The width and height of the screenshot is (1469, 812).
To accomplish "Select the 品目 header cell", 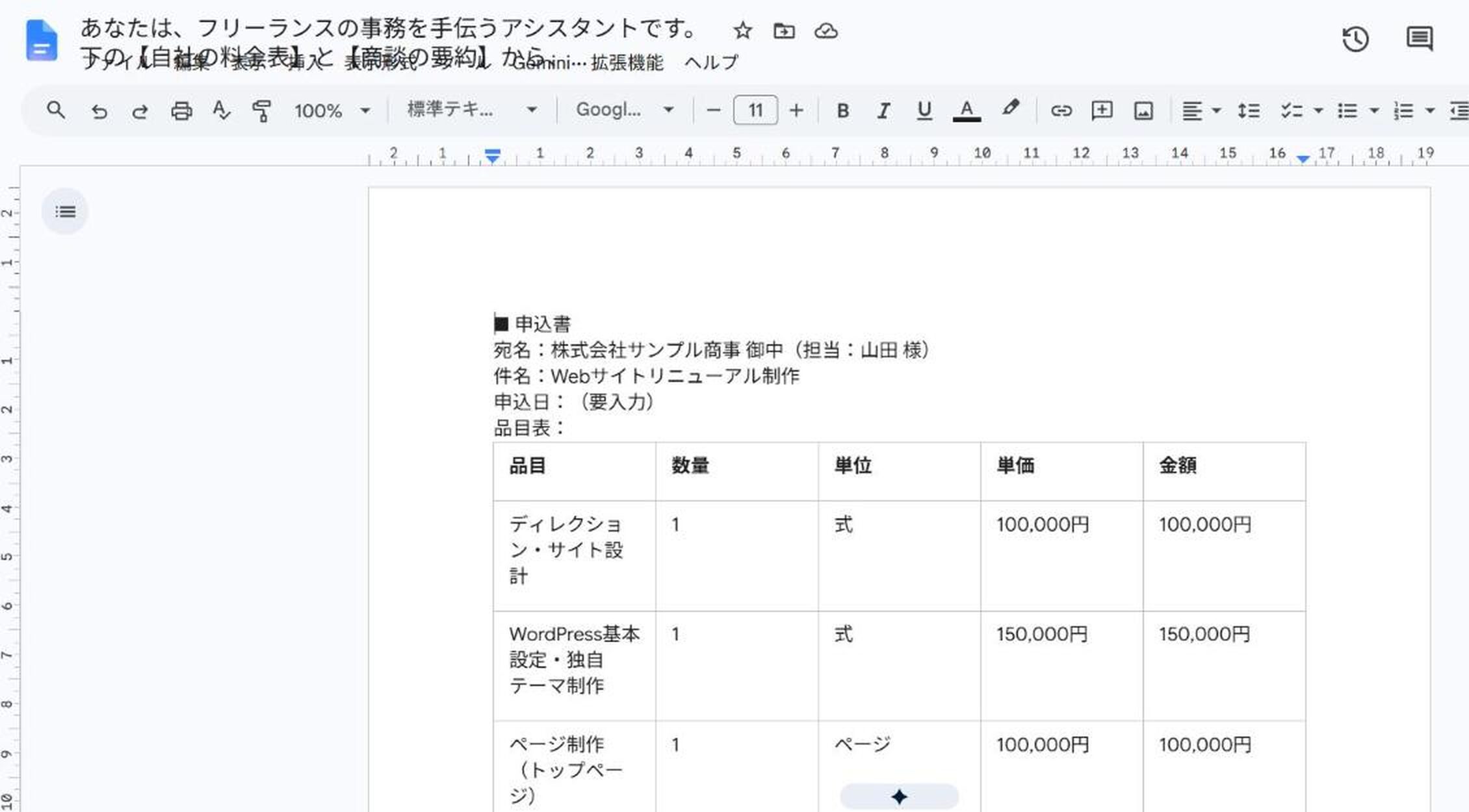I will [575, 472].
